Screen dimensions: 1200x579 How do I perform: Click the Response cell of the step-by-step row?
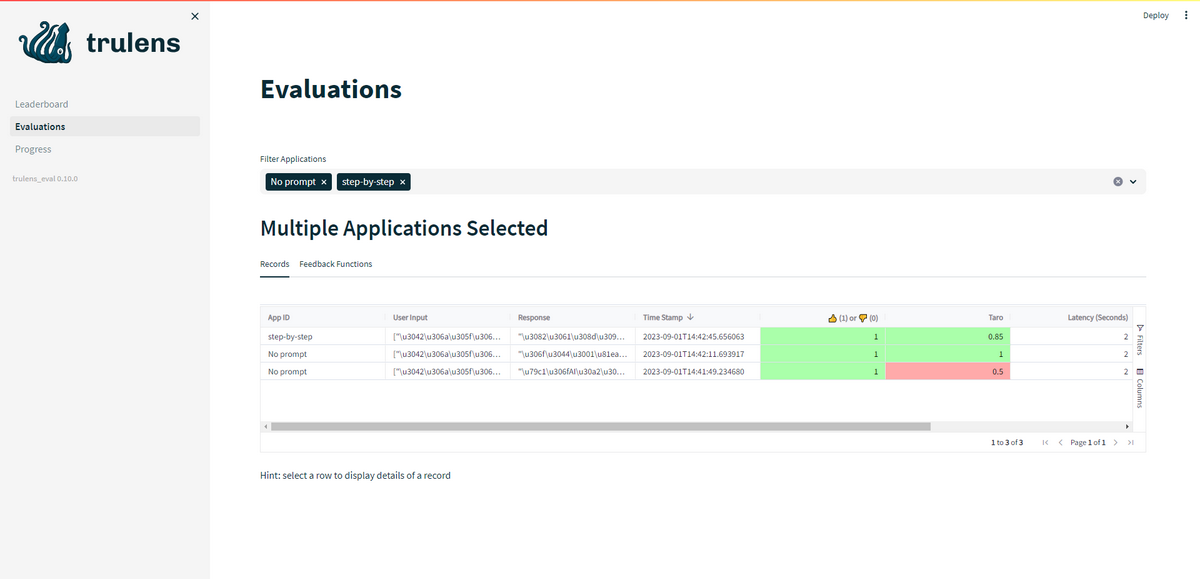point(573,336)
